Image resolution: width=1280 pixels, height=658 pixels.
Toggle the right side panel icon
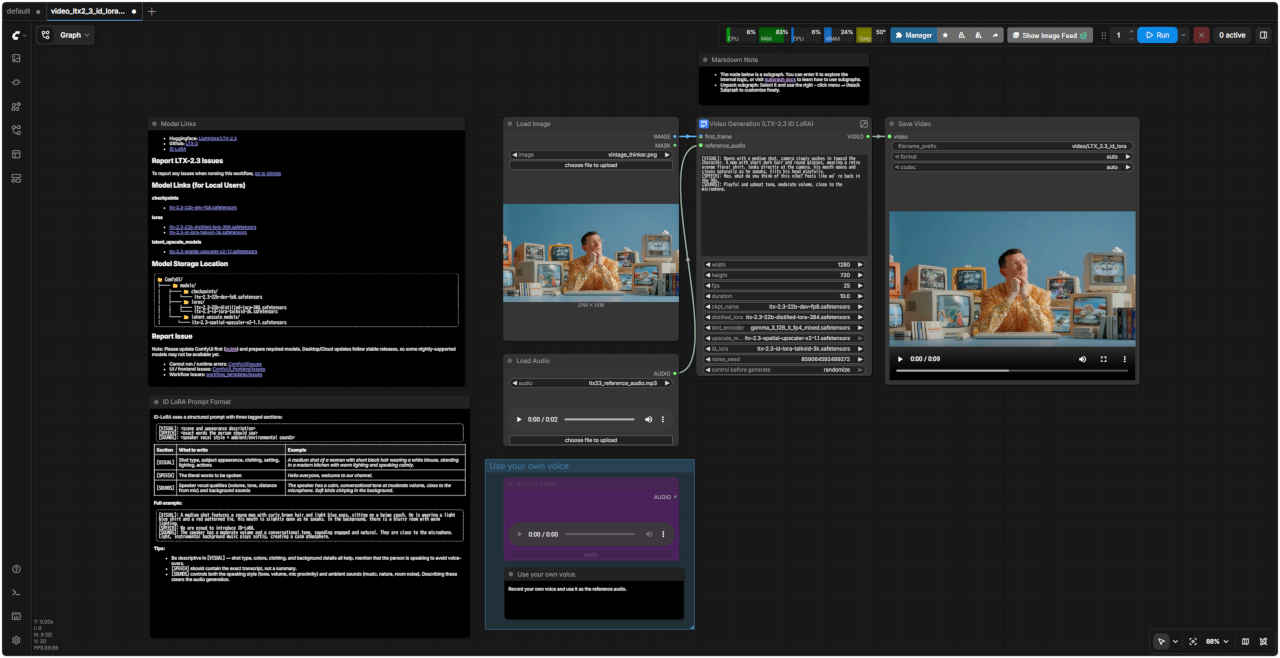point(1263,35)
